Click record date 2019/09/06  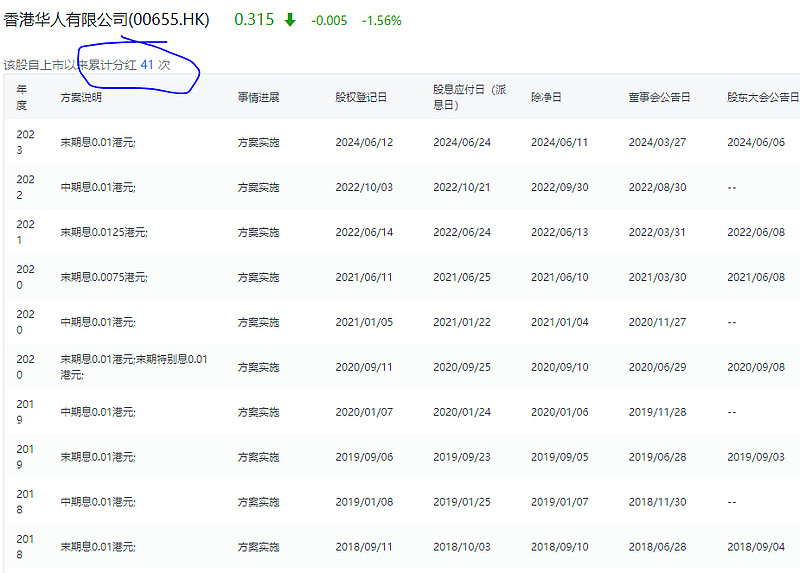coord(364,457)
